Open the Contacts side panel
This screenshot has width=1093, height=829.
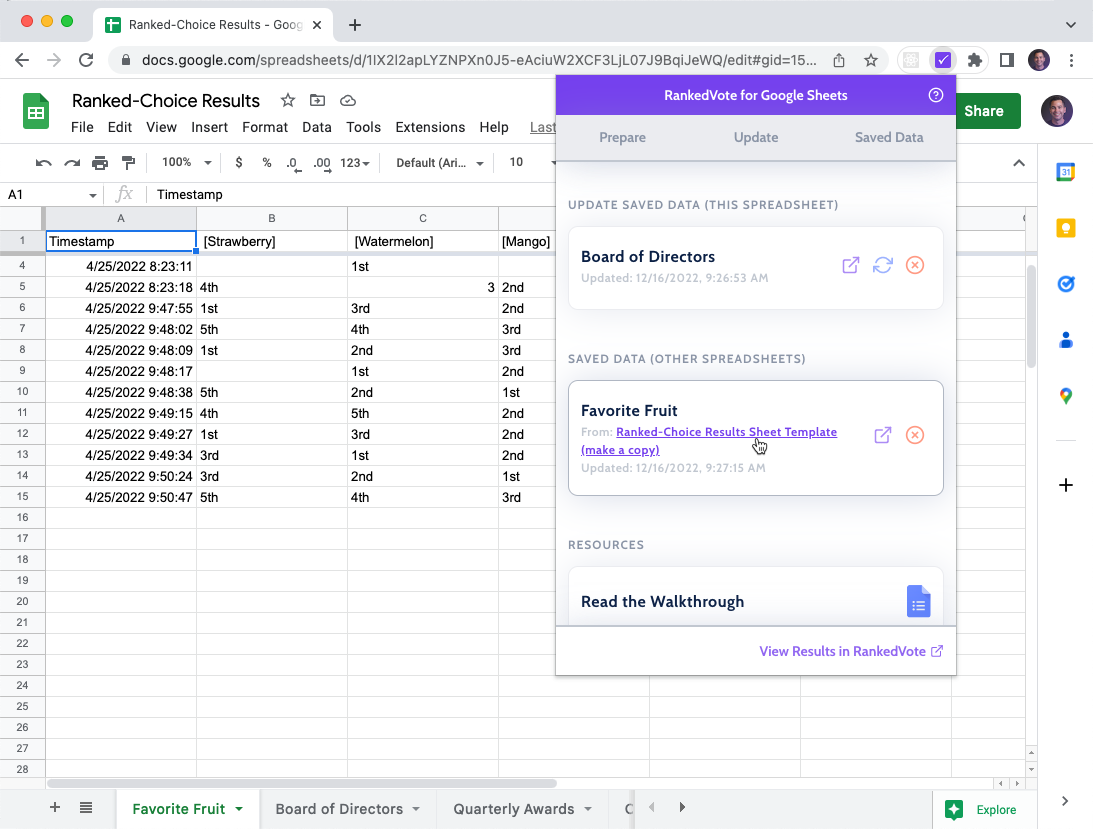[1065, 340]
